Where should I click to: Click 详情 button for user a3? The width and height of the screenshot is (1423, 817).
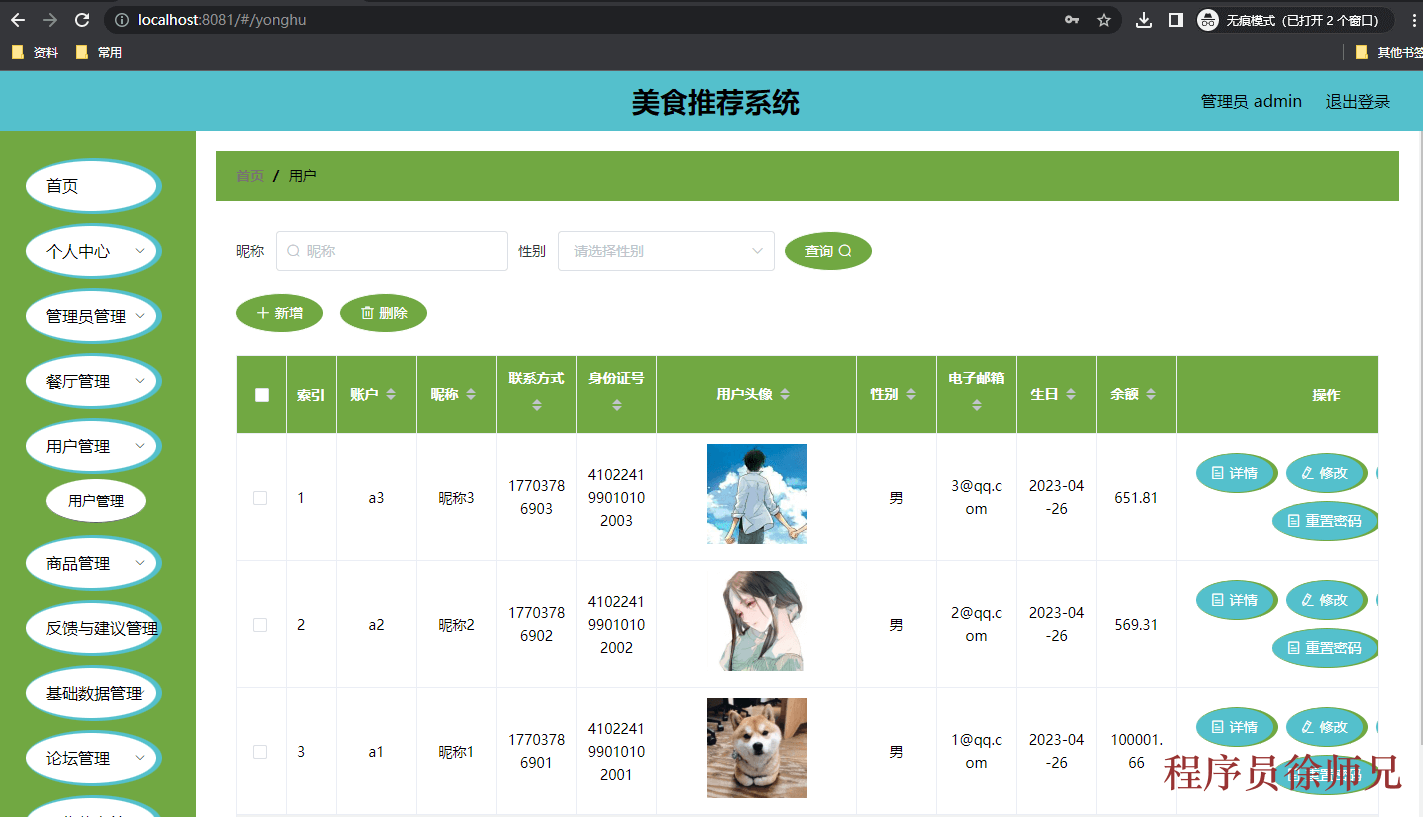[1235, 473]
